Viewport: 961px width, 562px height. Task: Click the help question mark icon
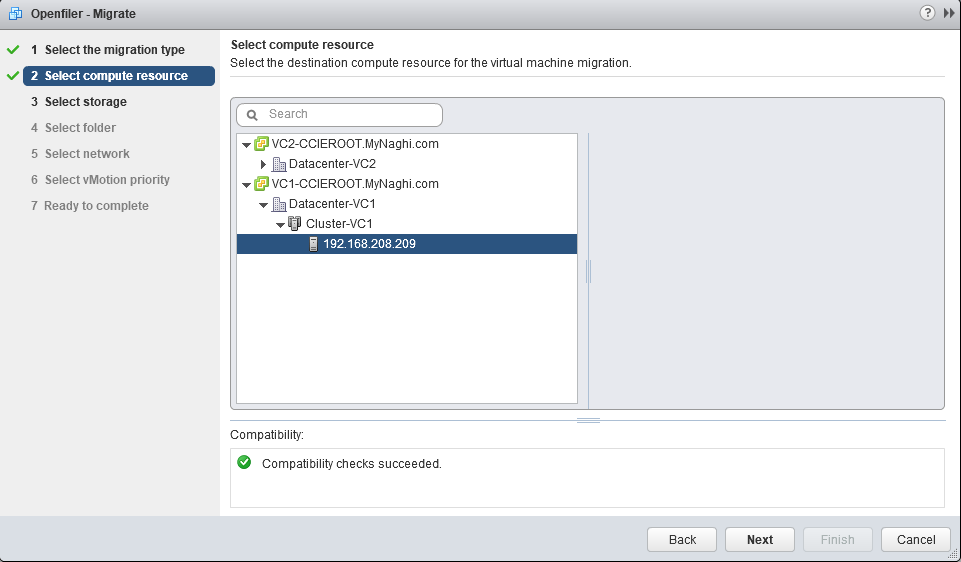click(x=929, y=13)
